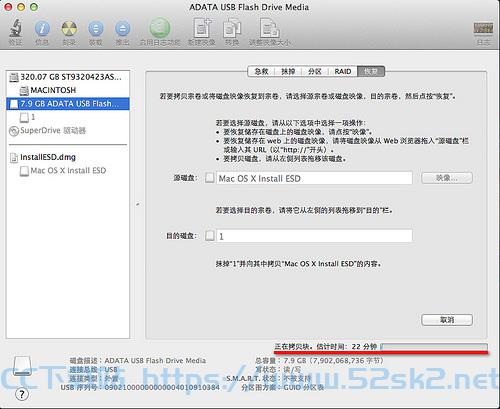
Task: Select volume 1 under the ADATA drive
Action: pyautogui.click(x=68, y=117)
